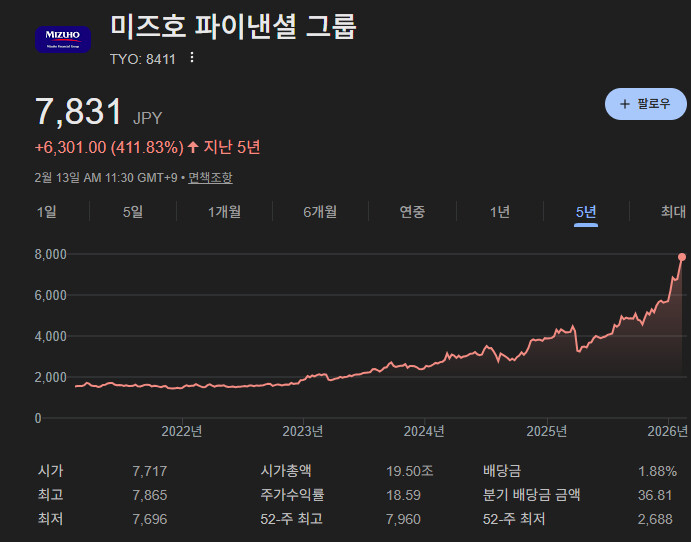Click the latest price dot on chart

click(682, 257)
